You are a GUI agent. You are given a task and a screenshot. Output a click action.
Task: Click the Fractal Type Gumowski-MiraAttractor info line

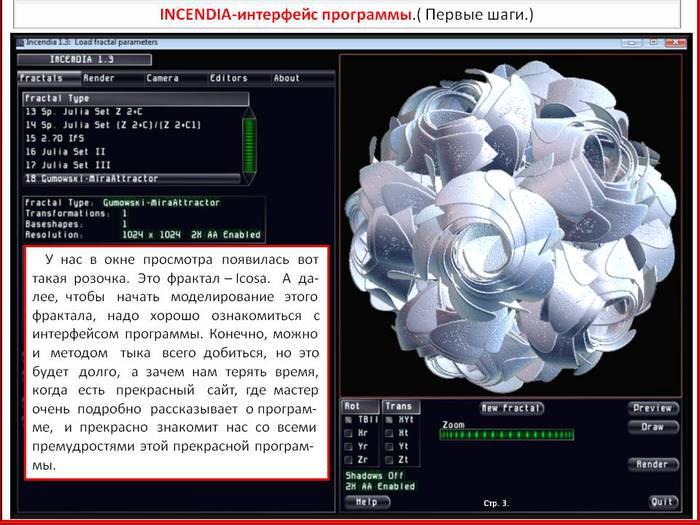coord(123,203)
